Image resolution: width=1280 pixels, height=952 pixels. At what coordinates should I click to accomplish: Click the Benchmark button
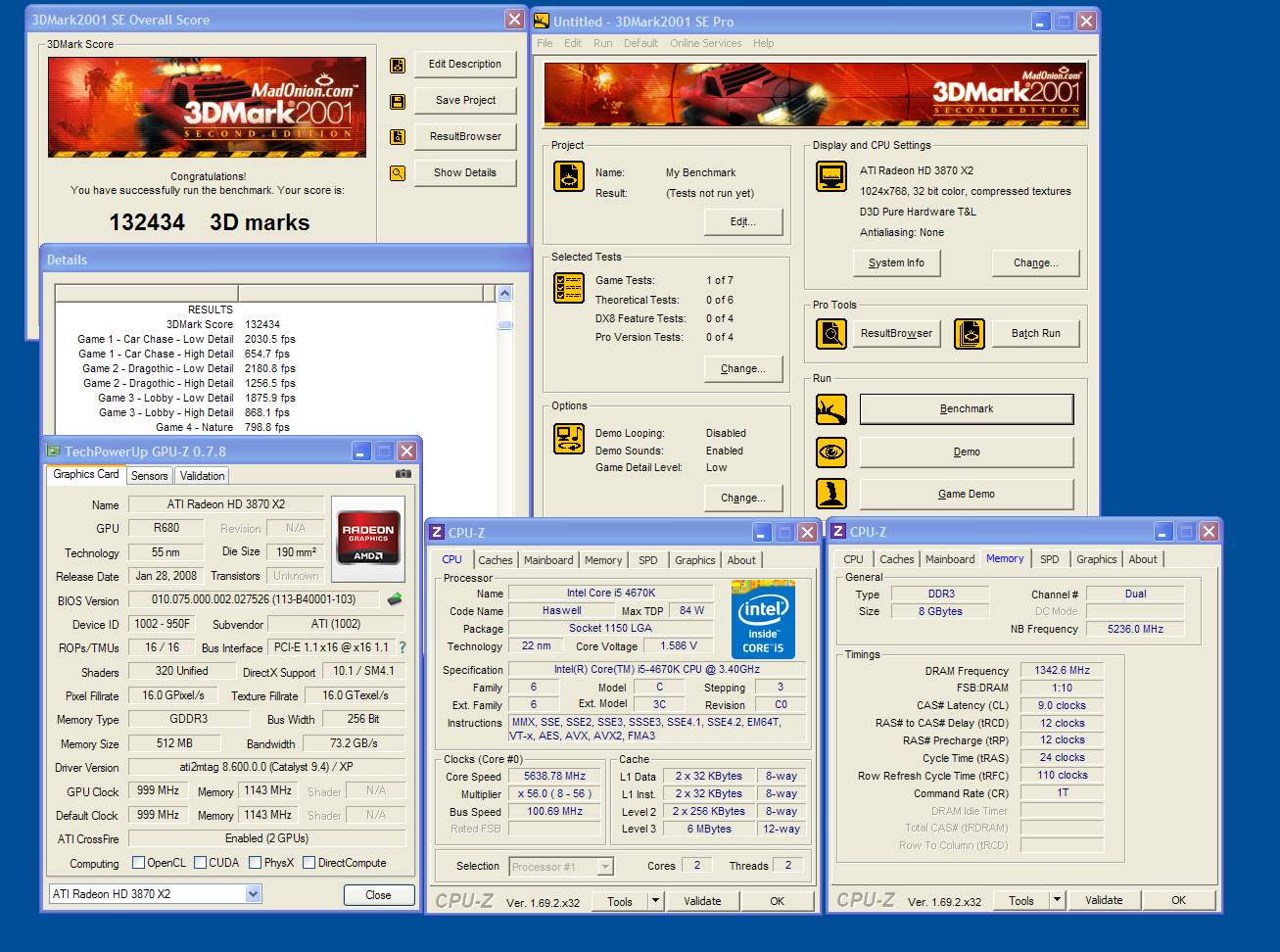(967, 409)
